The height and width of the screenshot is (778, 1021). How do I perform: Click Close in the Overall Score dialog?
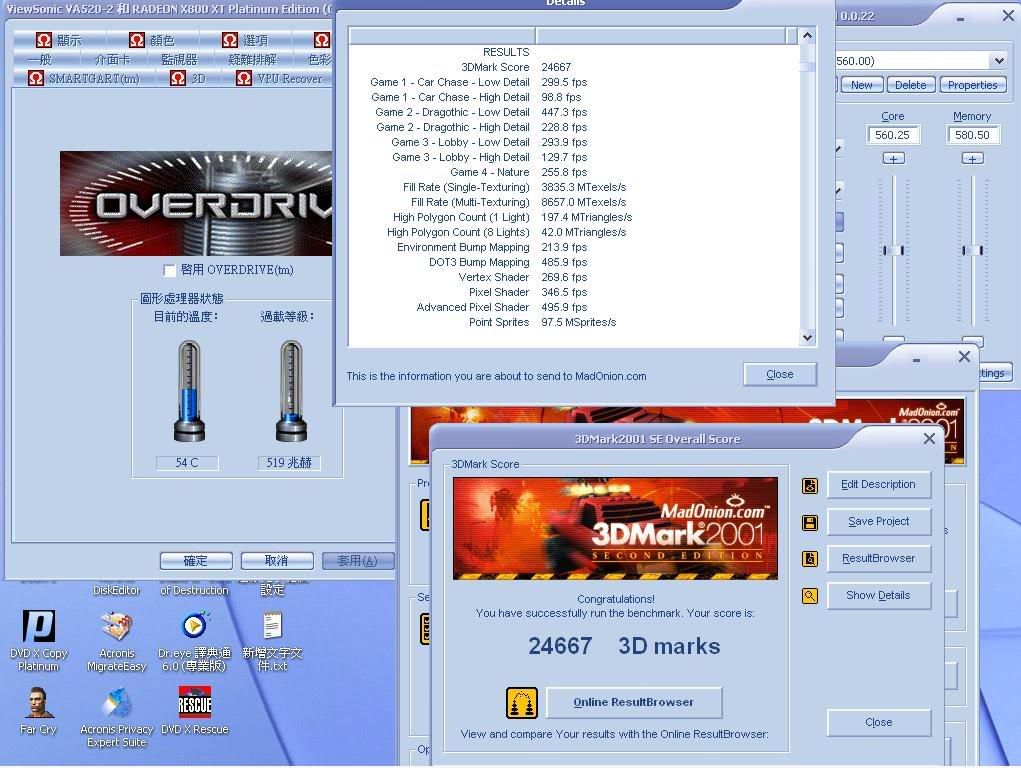click(x=878, y=722)
